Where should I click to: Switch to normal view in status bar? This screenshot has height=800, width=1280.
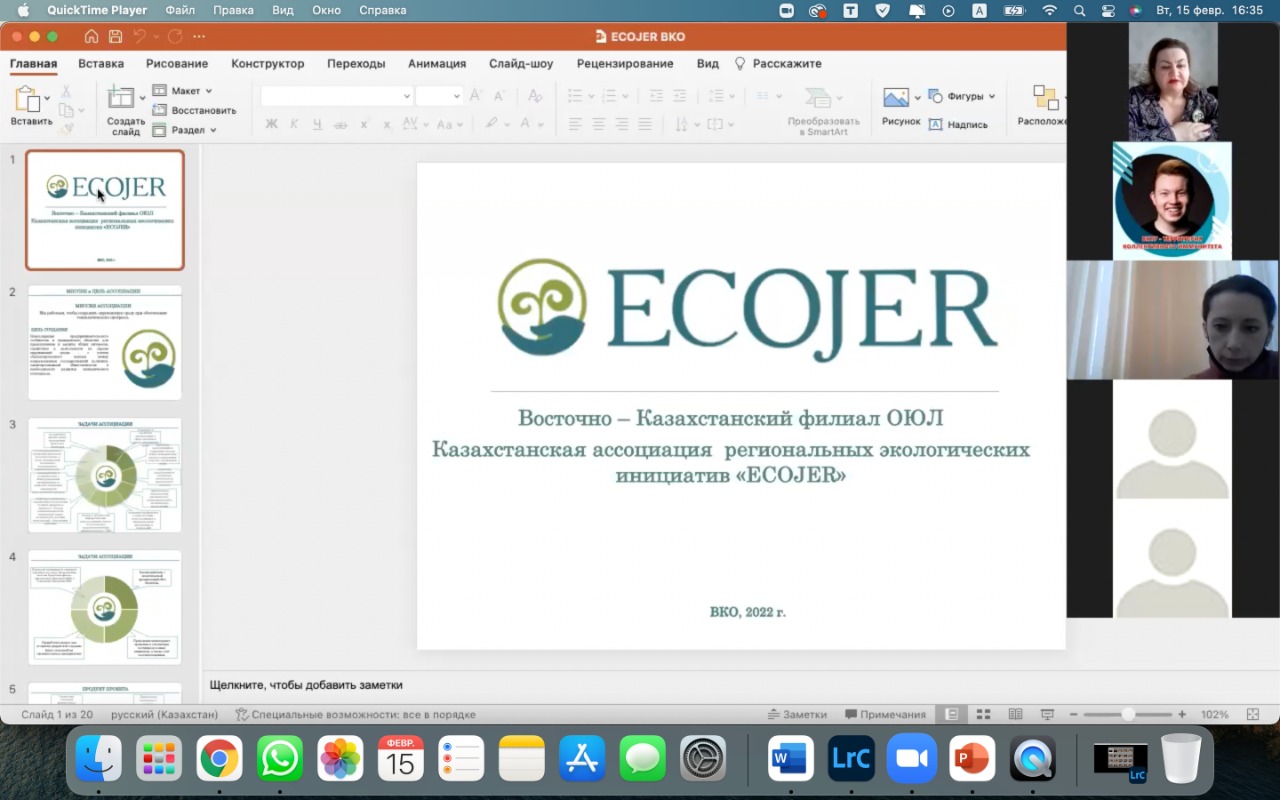(x=952, y=715)
